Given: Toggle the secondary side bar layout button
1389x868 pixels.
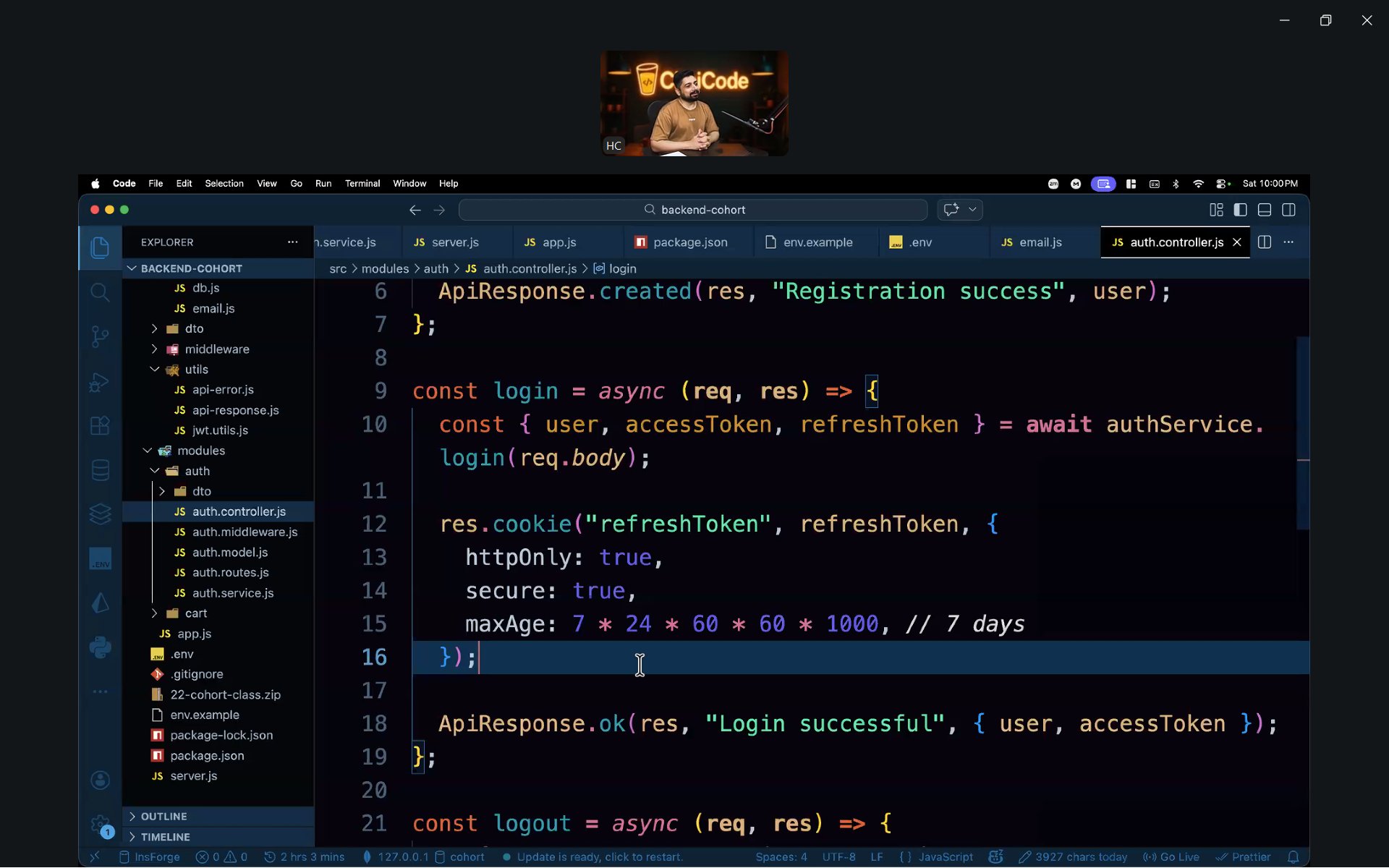Looking at the screenshot, I should click(1288, 210).
